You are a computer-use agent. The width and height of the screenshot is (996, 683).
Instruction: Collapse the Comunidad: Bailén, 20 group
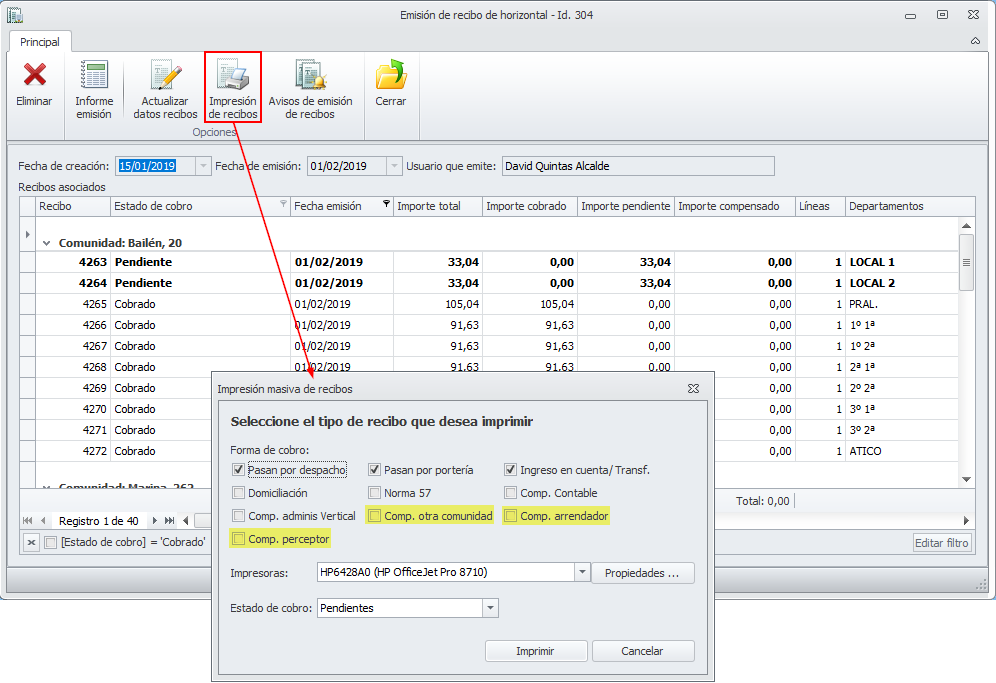pyautogui.click(x=46, y=243)
